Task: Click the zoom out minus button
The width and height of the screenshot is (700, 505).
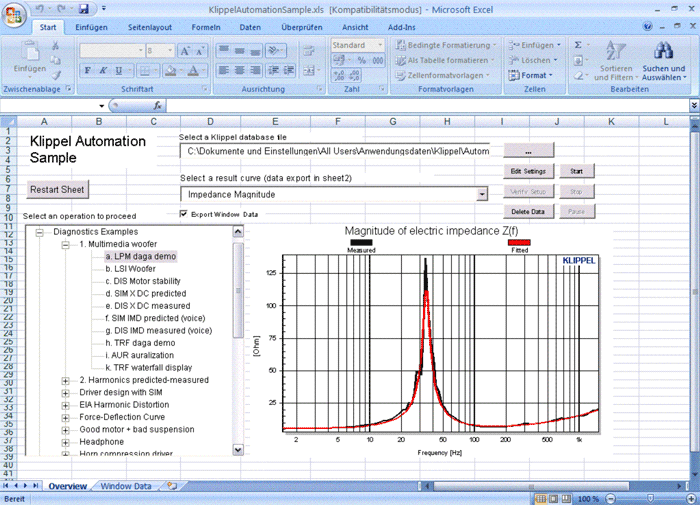Action: pos(611,499)
